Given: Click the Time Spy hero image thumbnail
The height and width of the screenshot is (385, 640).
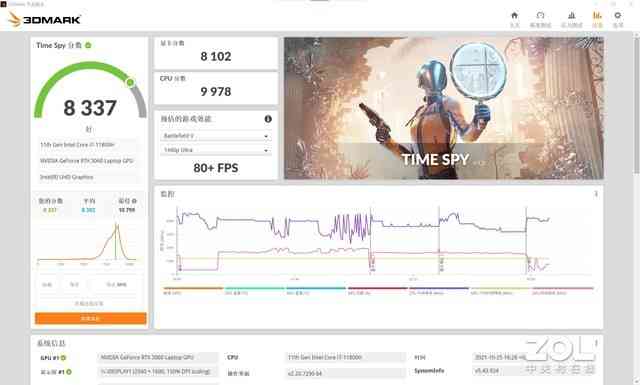Looking at the screenshot, I should pyautogui.click(x=444, y=108).
